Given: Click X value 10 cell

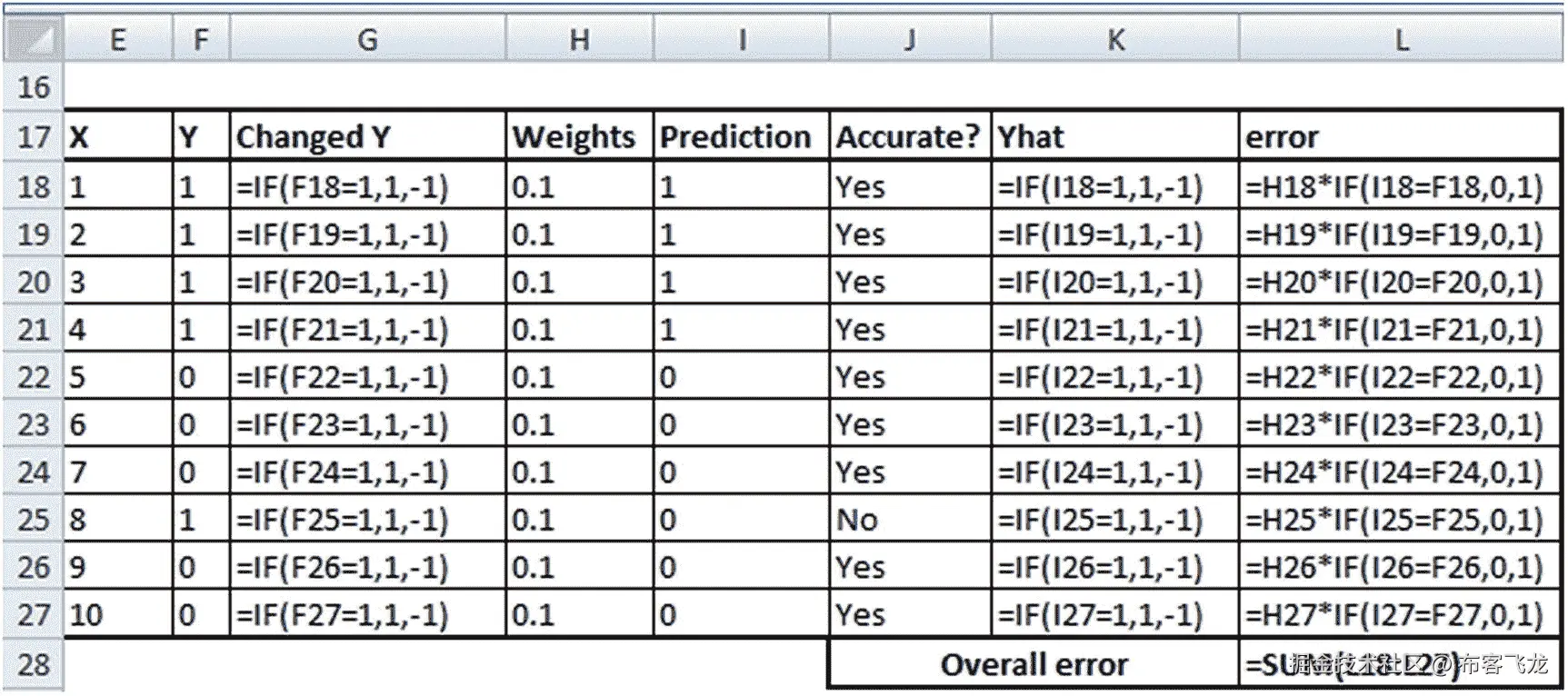Looking at the screenshot, I should 117,615.
